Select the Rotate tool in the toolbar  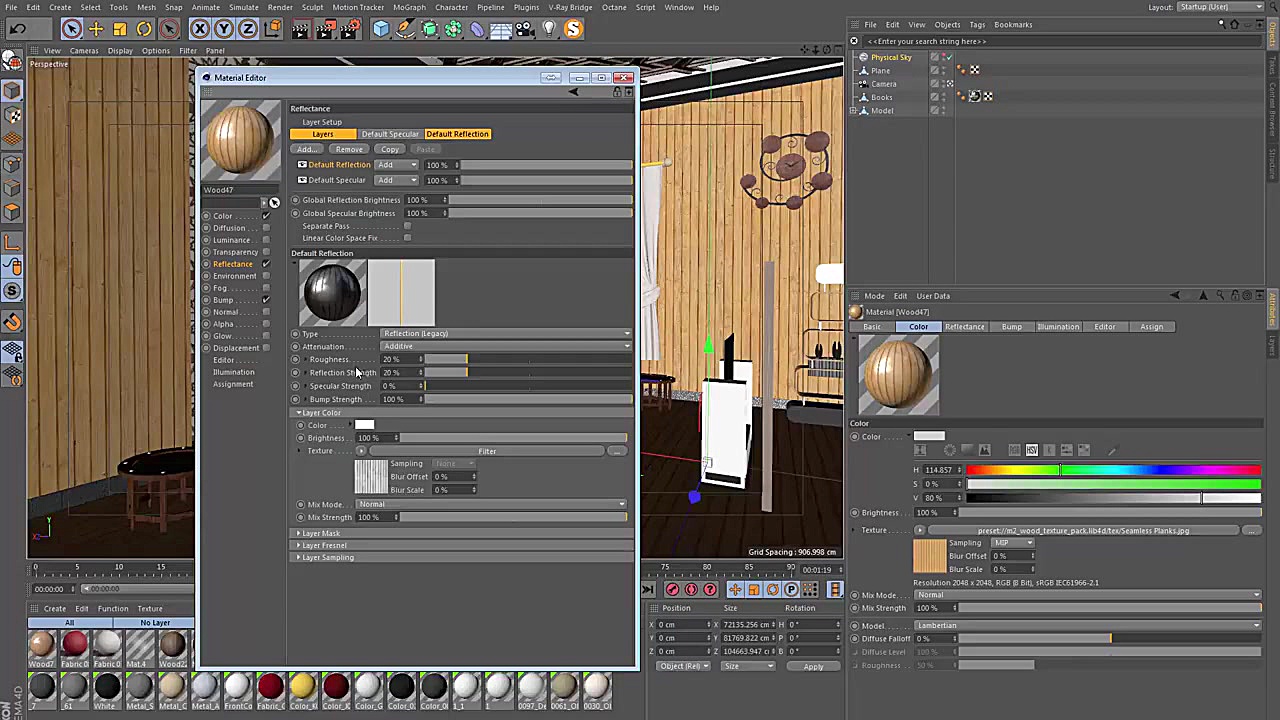coord(143,28)
